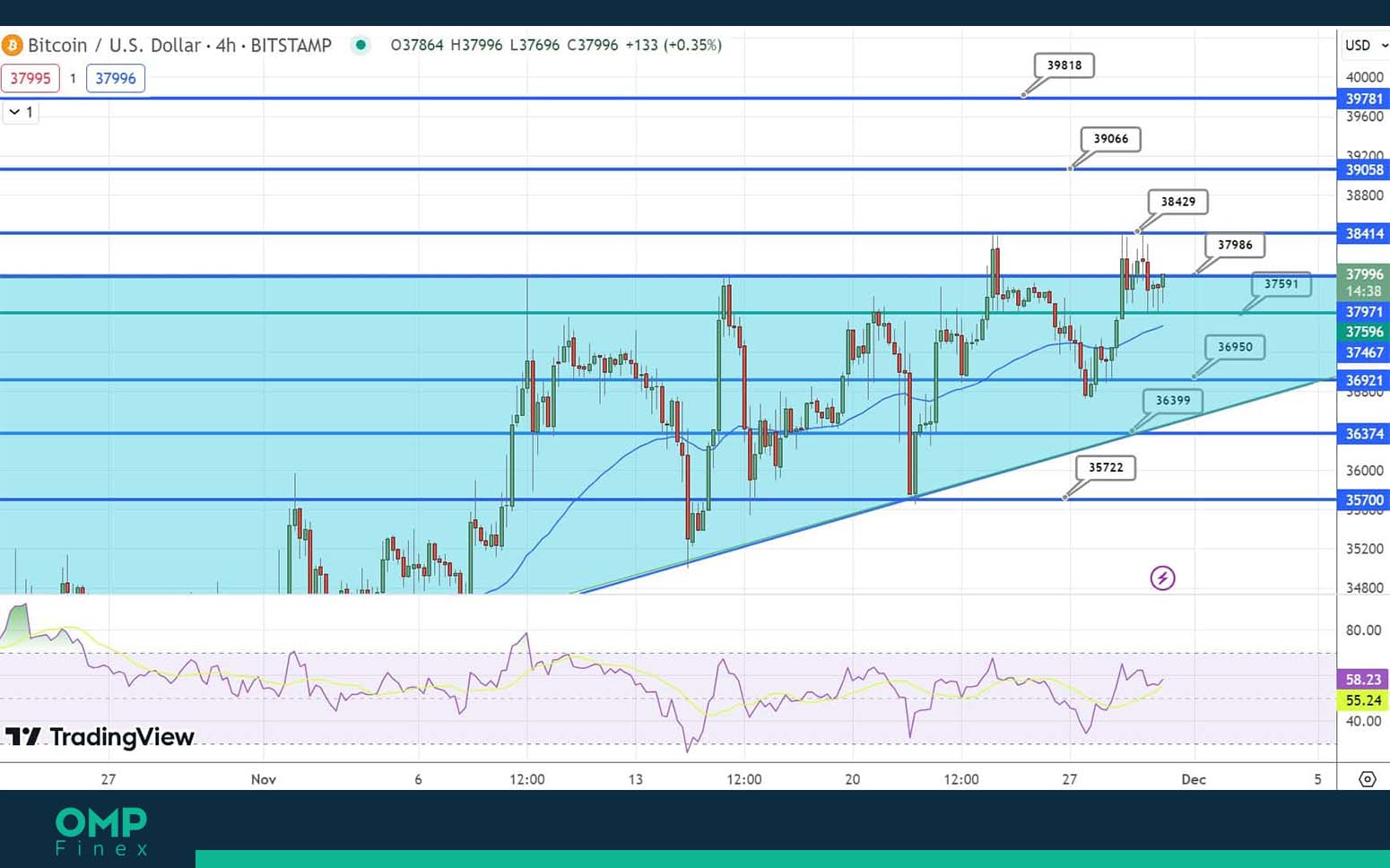
Task: Click the OMP Finex logo
Action: (100, 831)
